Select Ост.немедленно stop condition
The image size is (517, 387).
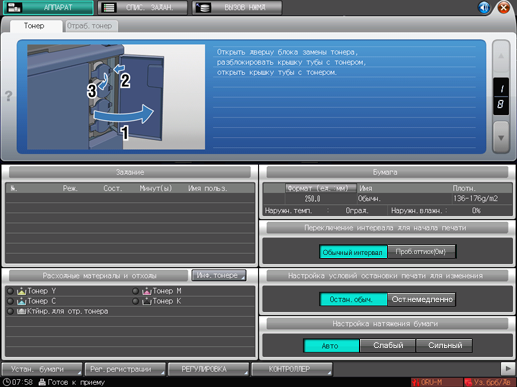pyautogui.click(x=422, y=299)
